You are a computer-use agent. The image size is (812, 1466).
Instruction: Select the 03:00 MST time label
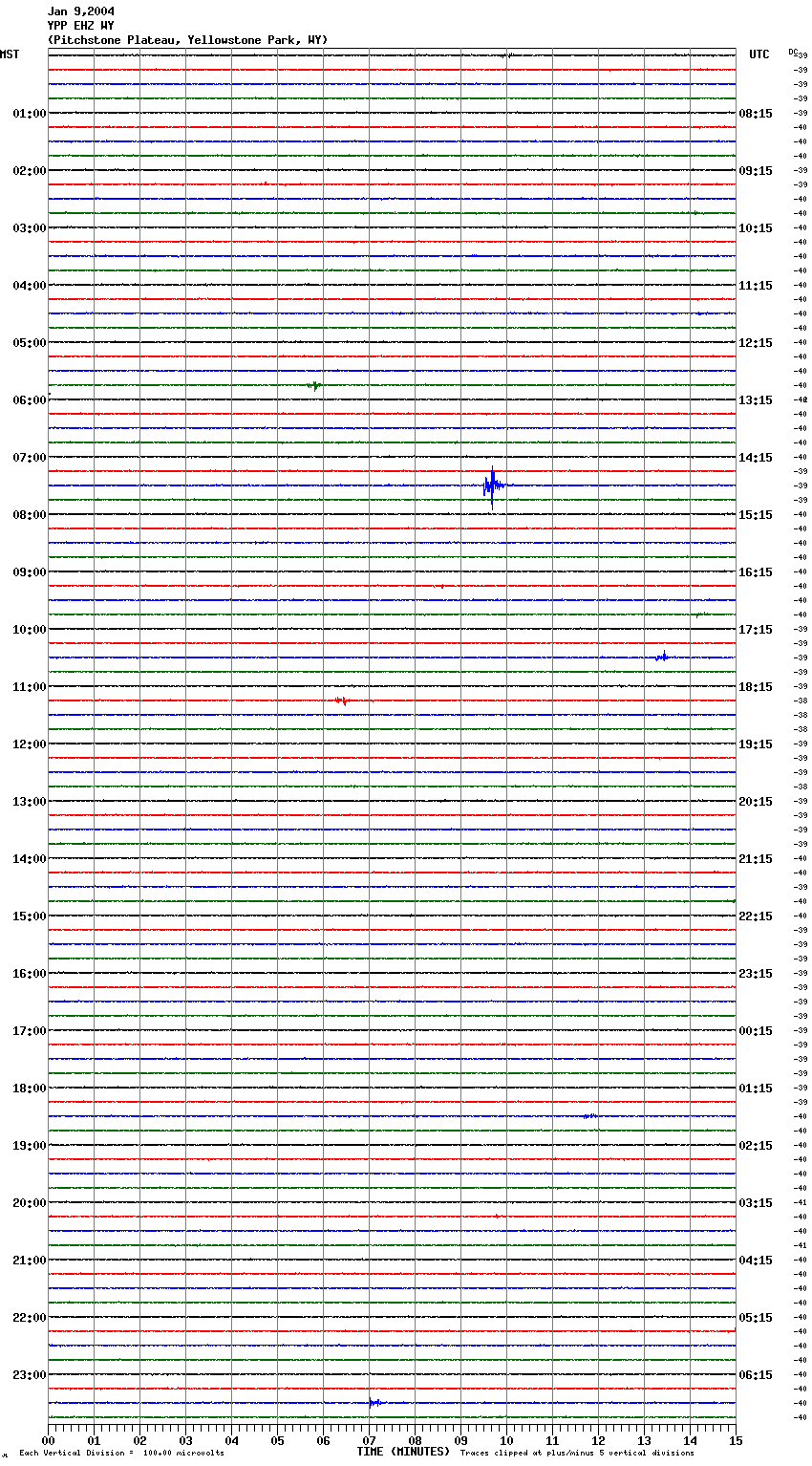(x=30, y=227)
